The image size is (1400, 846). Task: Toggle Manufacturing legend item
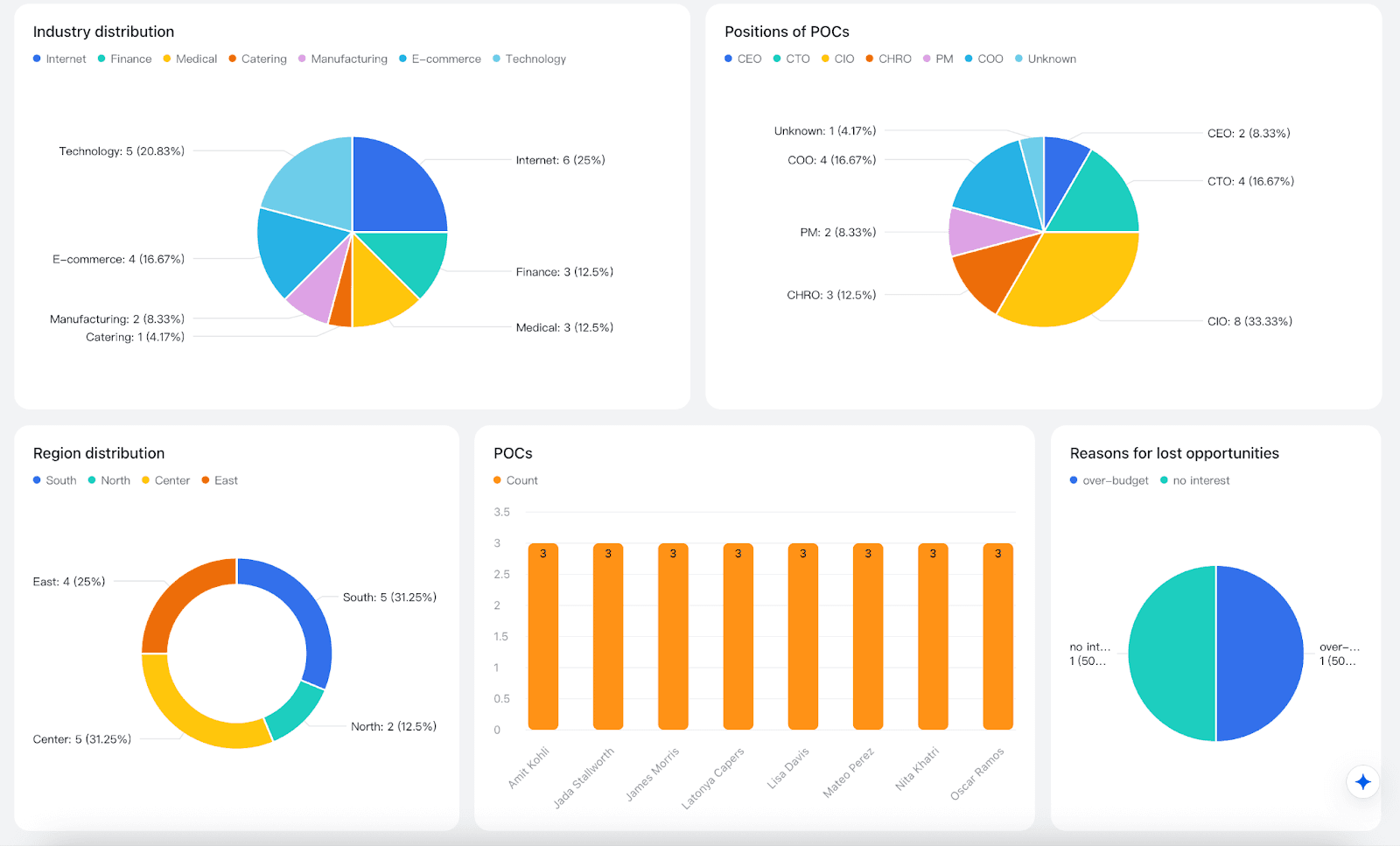click(342, 59)
